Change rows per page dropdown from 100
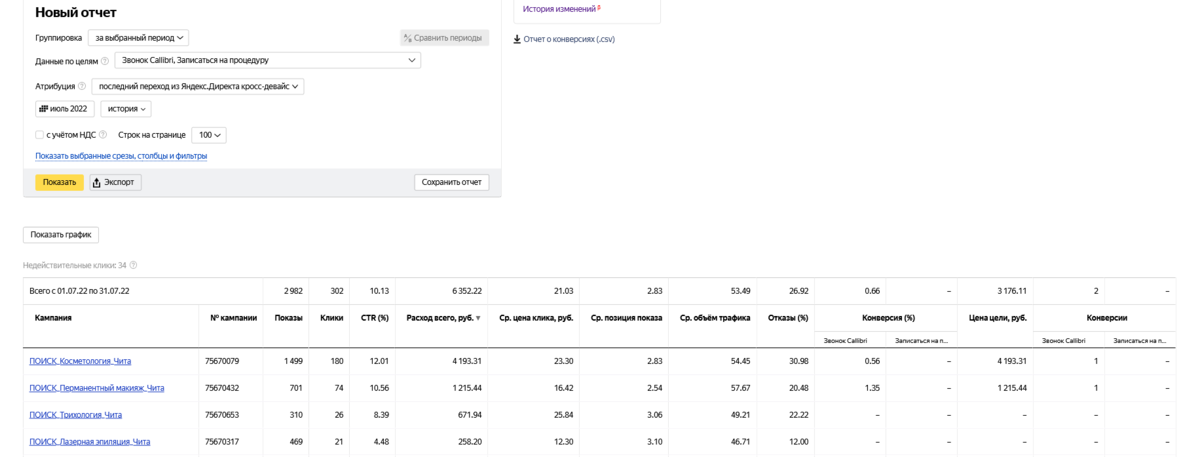 tap(208, 135)
